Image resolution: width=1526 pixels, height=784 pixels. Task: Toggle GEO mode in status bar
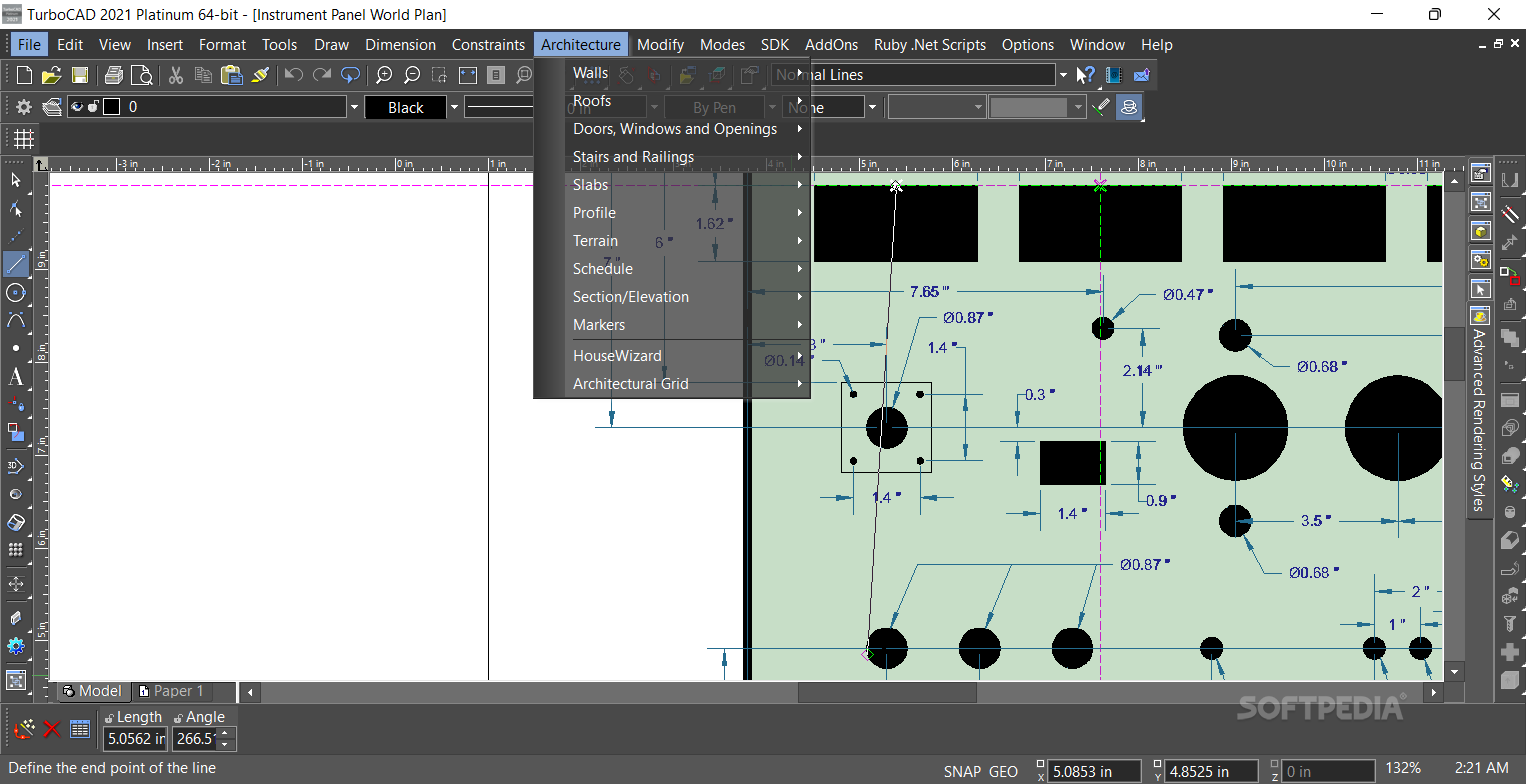pos(1003,772)
